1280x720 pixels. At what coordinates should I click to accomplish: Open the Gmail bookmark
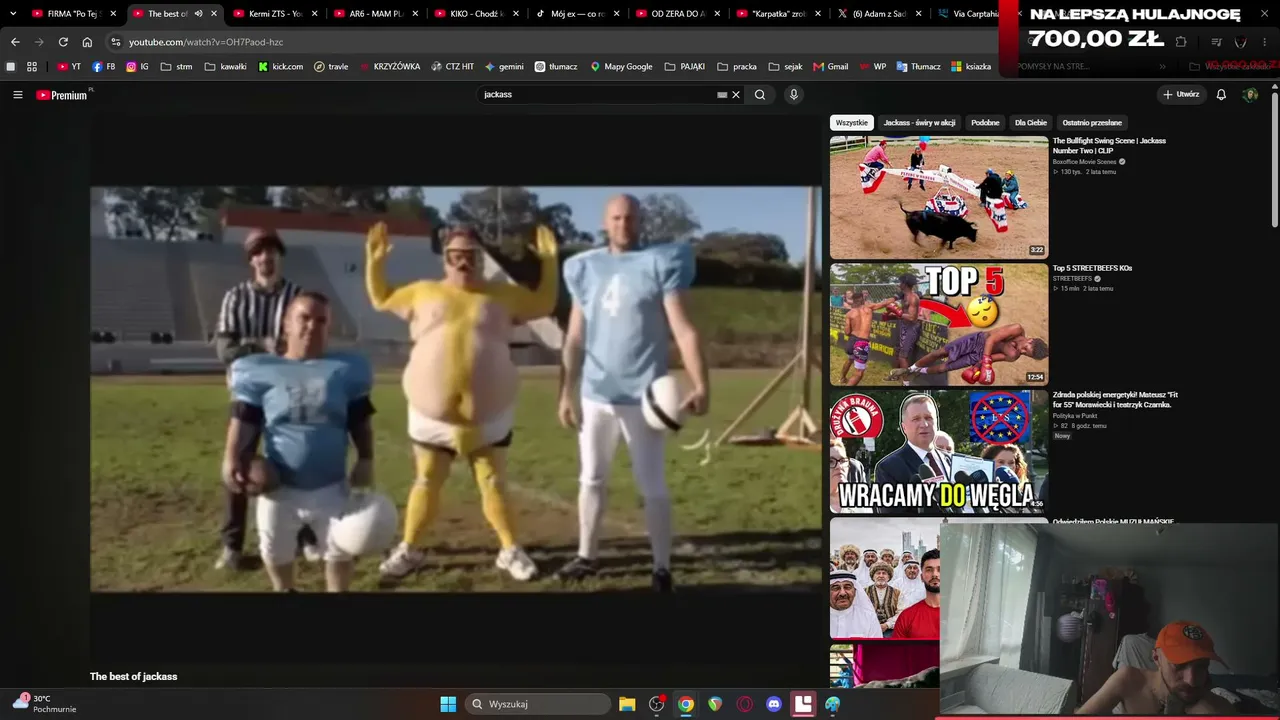pyautogui.click(x=831, y=67)
